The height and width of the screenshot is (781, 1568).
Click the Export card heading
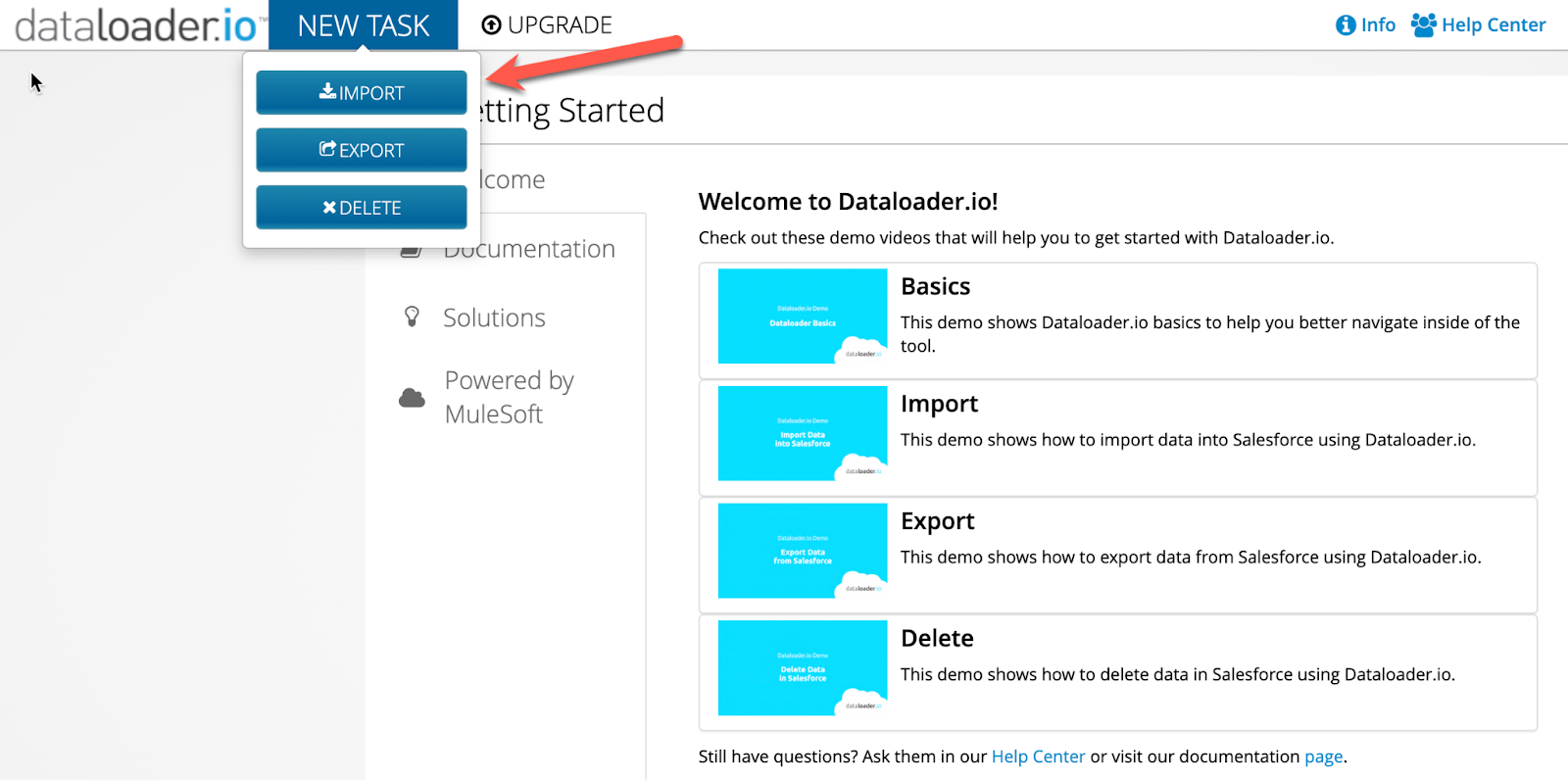[937, 521]
